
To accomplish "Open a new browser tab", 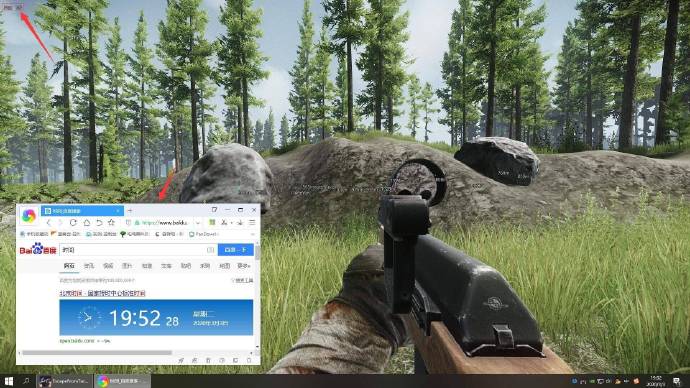I will tap(130, 211).
